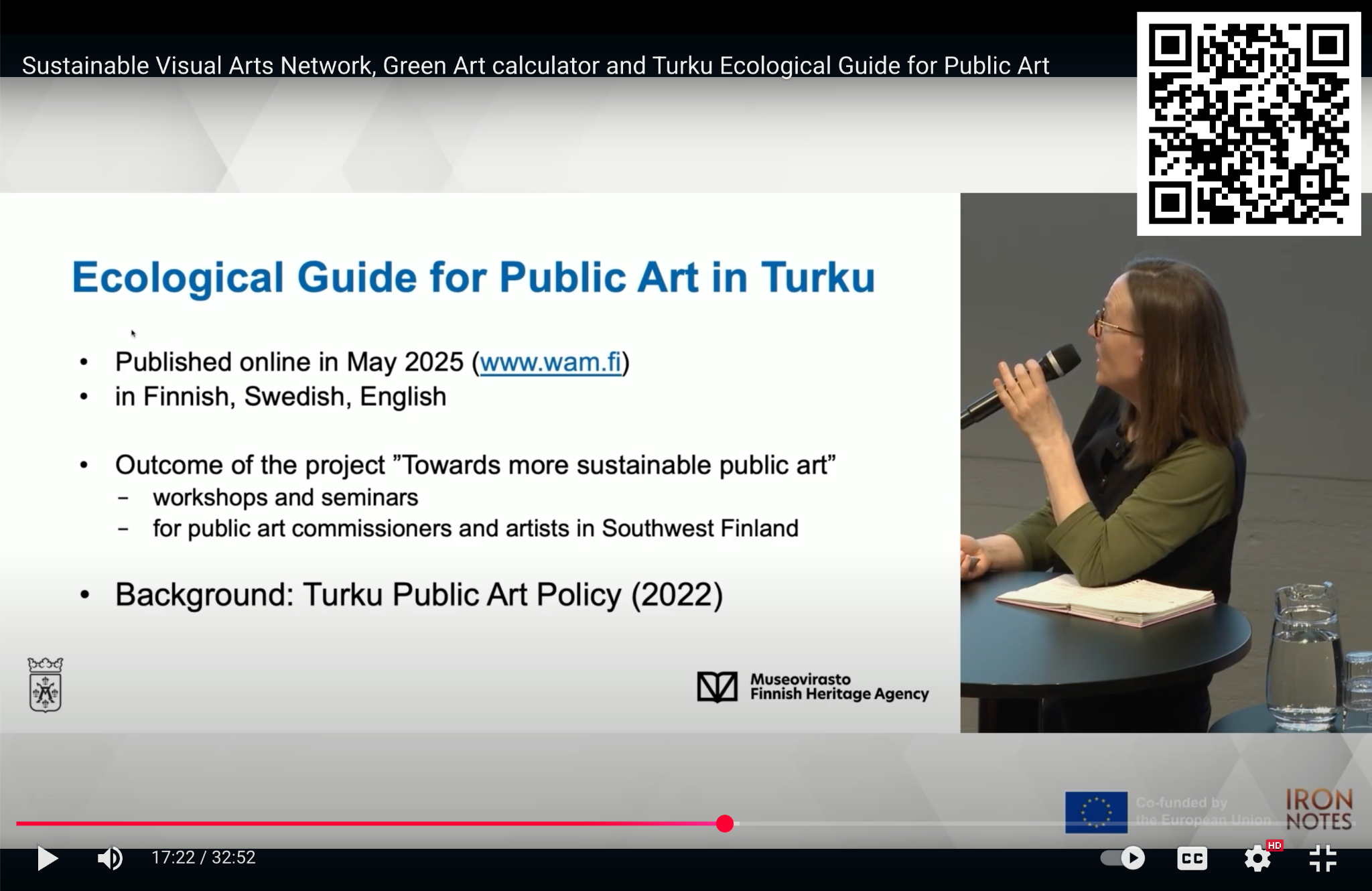This screenshot has height=891, width=1372.
Task: Click the IRON NOTES watermark logo
Action: (x=1318, y=809)
